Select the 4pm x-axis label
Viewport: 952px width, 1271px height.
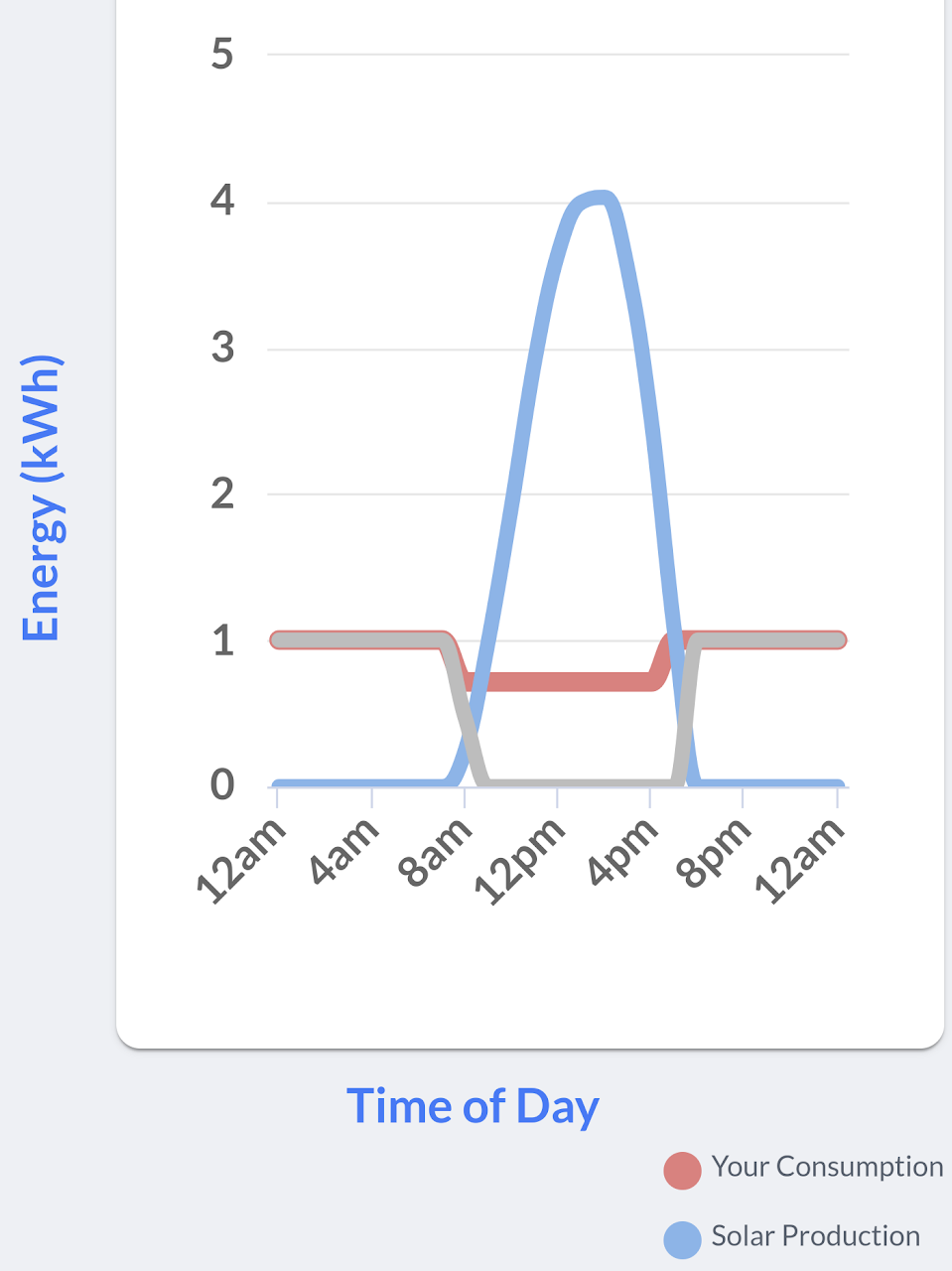(x=622, y=852)
